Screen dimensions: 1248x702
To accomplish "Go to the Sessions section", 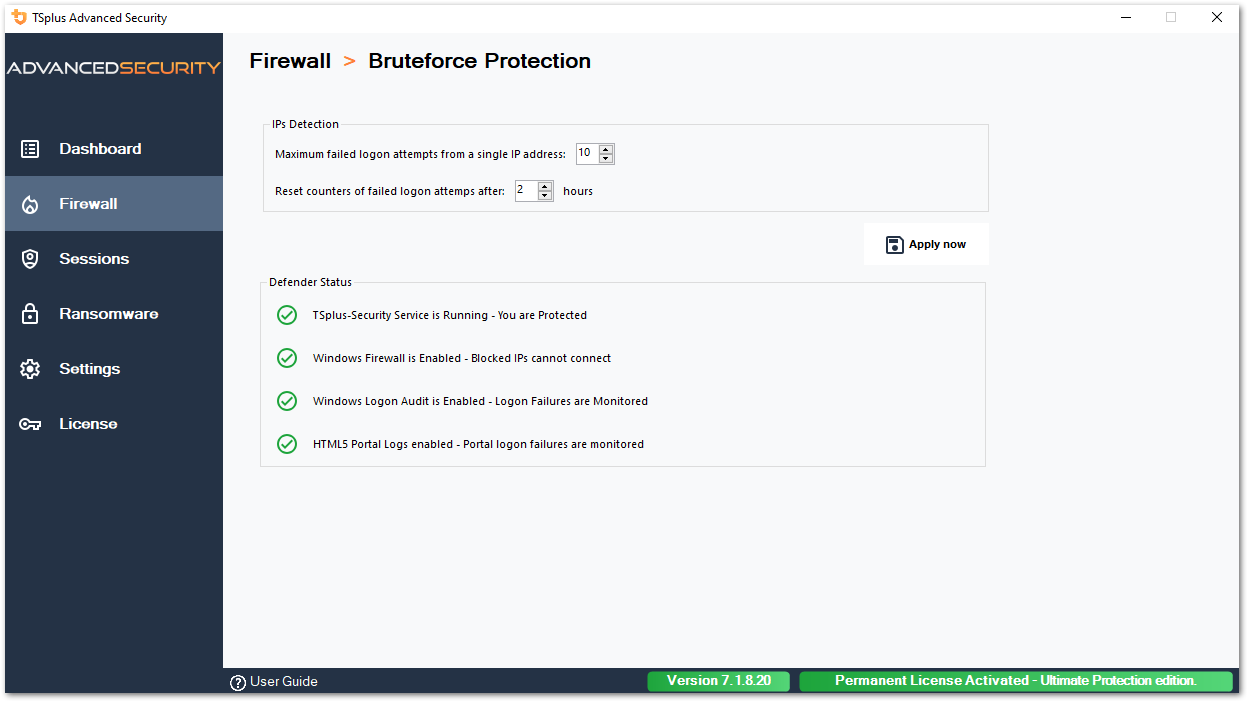I will click(114, 259).
